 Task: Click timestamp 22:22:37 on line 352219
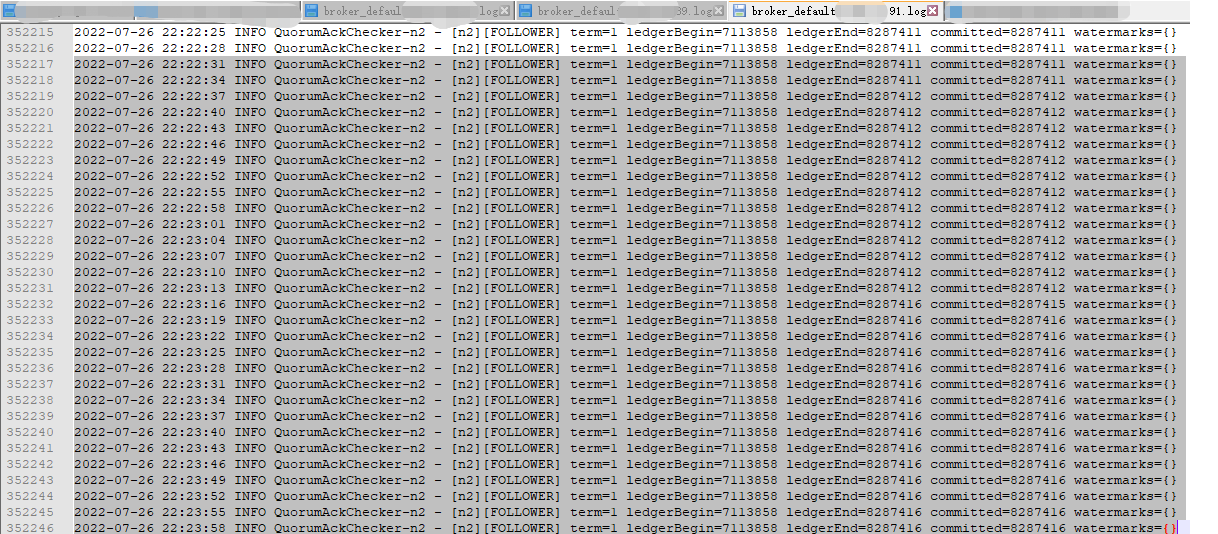194,96
